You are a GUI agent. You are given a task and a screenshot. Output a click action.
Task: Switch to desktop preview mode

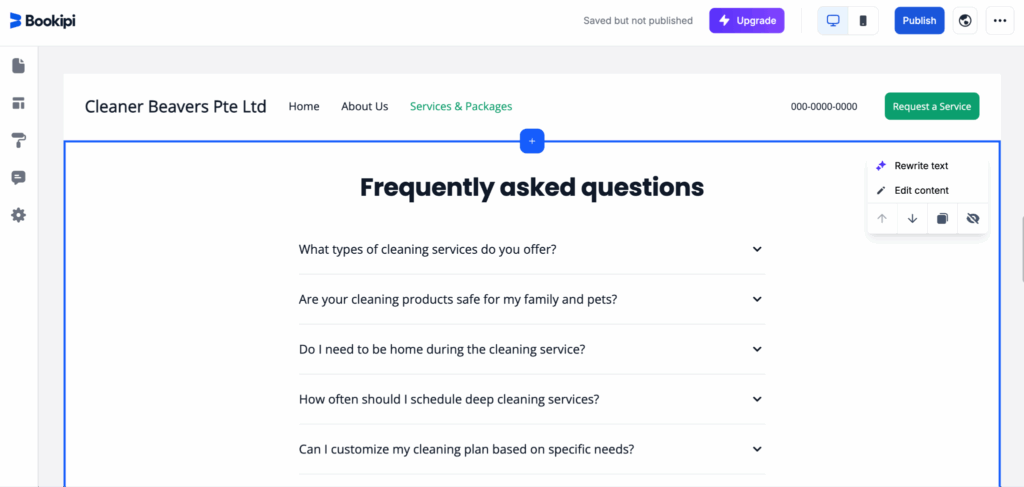pos(833,21)
